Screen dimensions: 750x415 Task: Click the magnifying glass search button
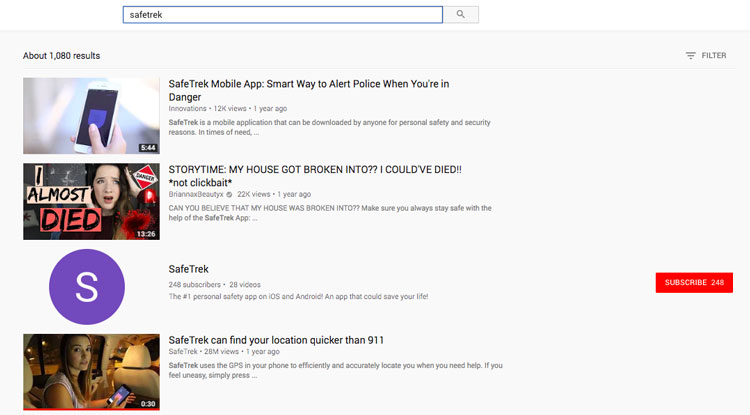point(461,14)
